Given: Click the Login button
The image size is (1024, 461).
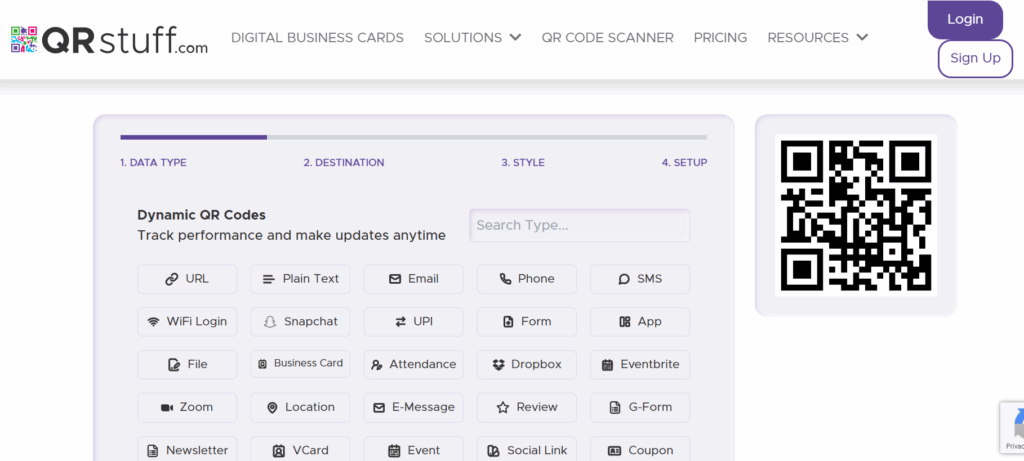Looking at the screenshot, I should 965,20.
